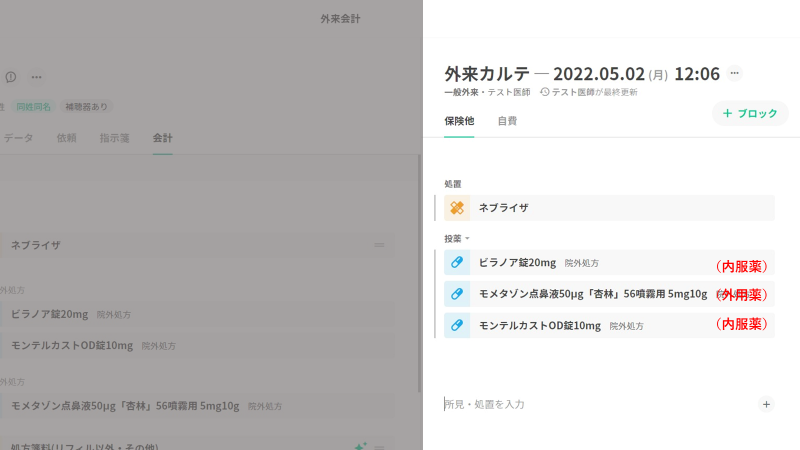The height and width of the screenshot is (450, 800).
Task: Click the 処置 section label
Action: 453,184
